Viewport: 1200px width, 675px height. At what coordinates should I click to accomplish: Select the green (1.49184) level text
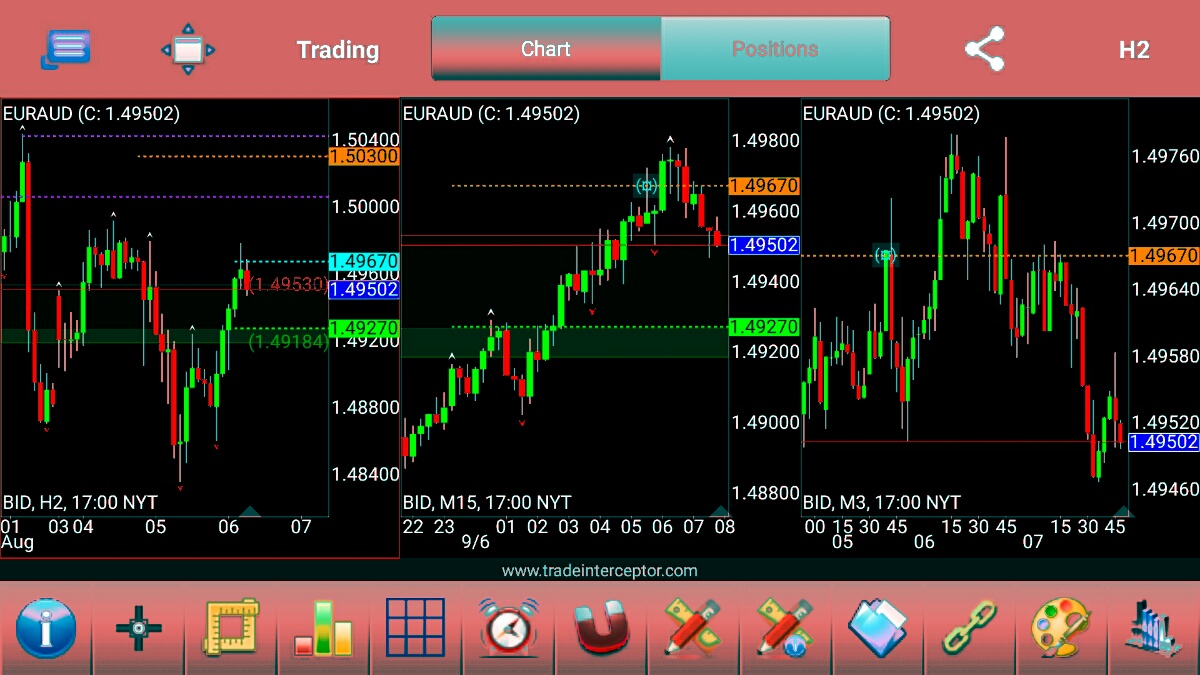288,341
